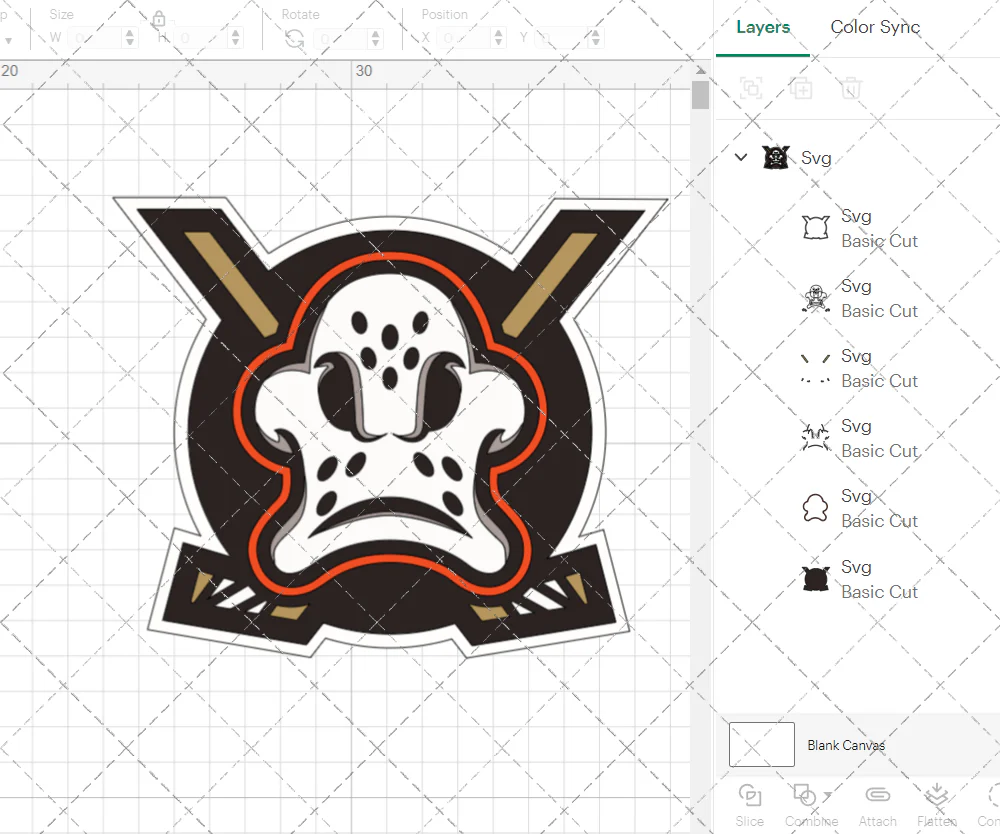The height and width of the screenshot is (834, 1000).
Task: Click the delete layer trash icon
Action: pos(850,88)
